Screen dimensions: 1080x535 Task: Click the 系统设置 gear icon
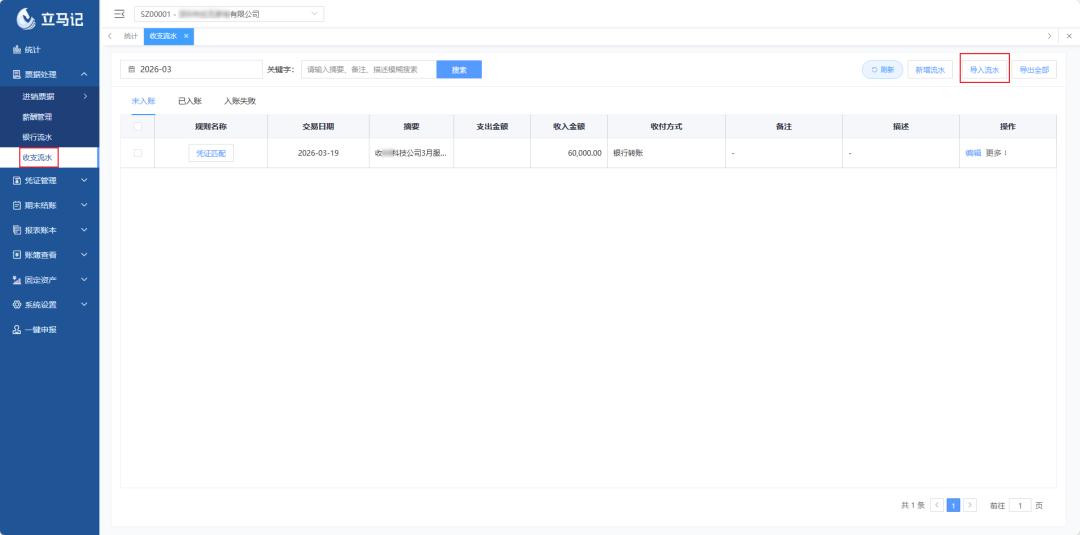tap(17, 304)
